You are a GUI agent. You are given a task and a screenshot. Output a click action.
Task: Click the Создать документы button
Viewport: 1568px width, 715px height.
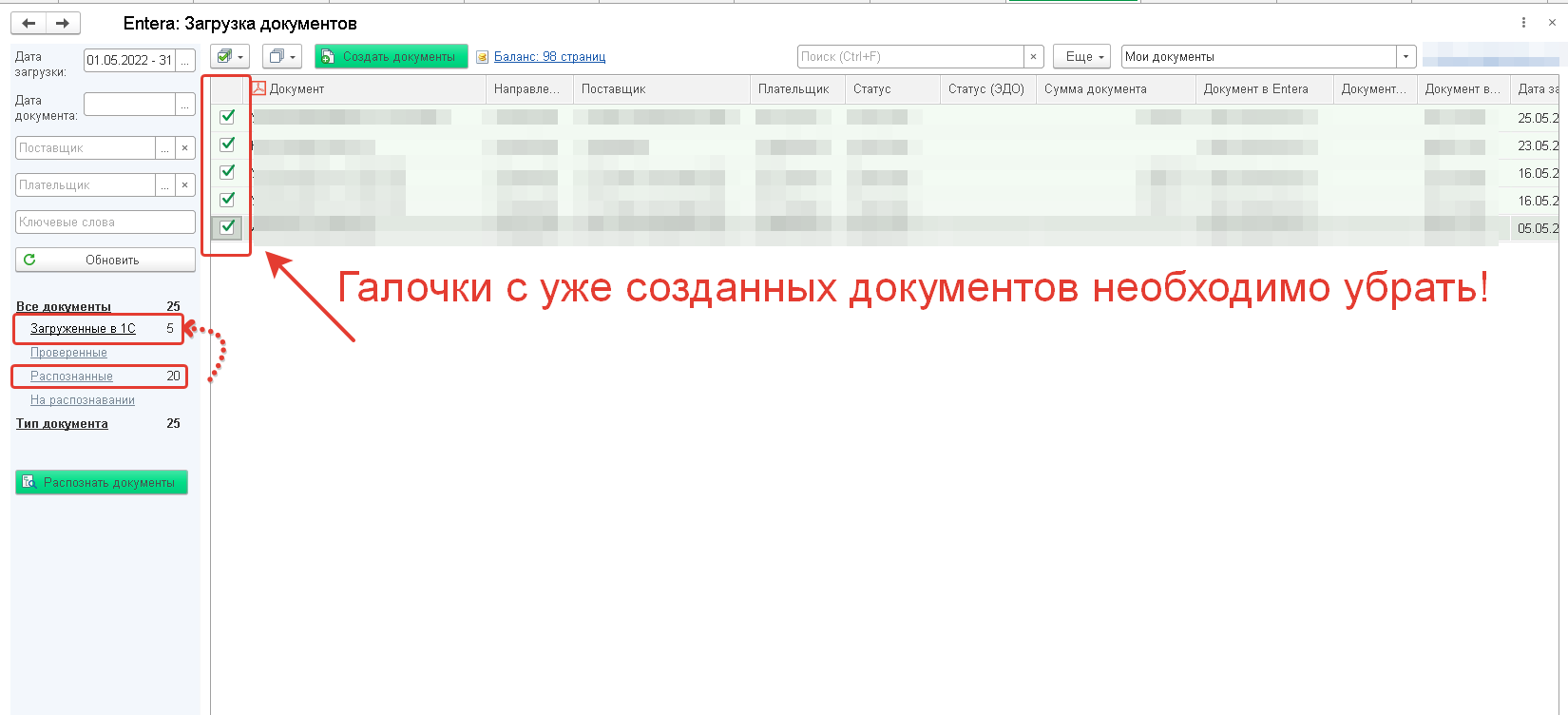coord(392,57)
